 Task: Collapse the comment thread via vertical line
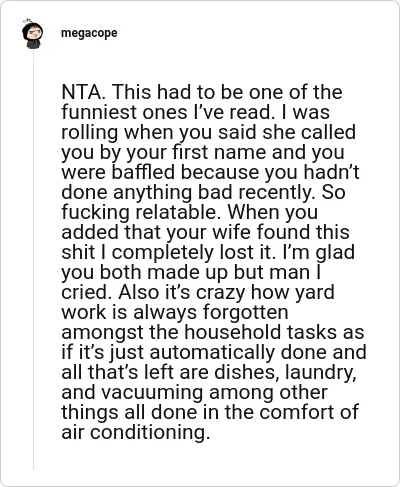click(33, 260)
